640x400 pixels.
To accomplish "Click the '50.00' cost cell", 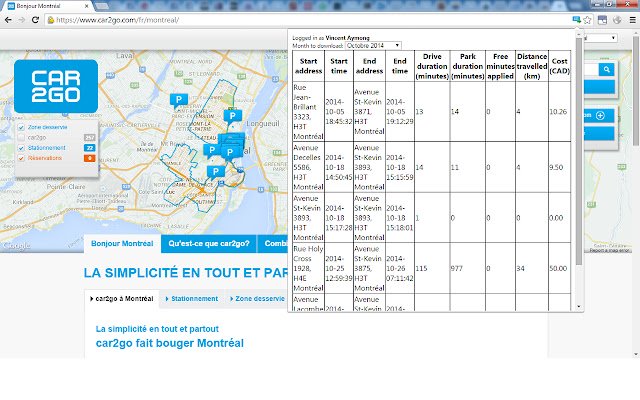I will [560, 268].
